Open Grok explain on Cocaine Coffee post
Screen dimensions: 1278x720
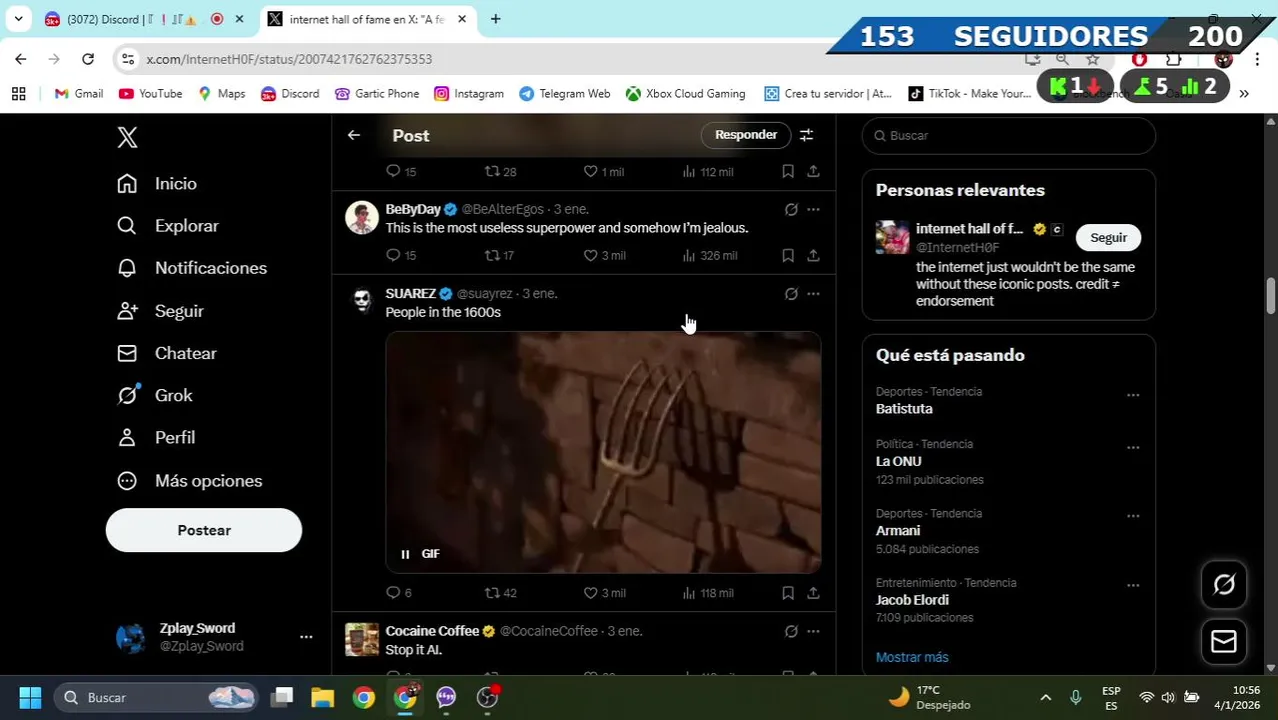(x=791, y=632)
